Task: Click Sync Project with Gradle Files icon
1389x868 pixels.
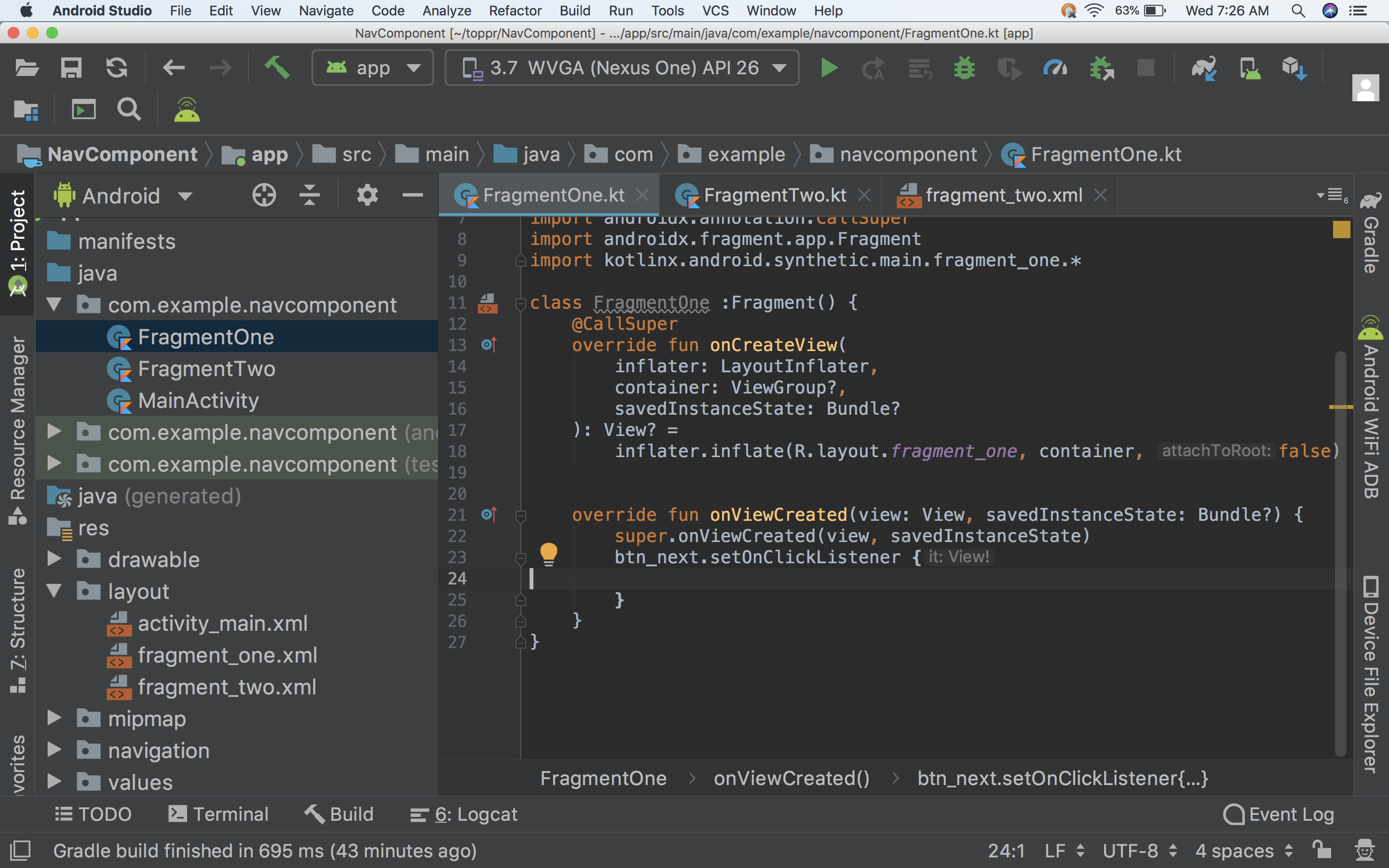Action: (1204, 68)
